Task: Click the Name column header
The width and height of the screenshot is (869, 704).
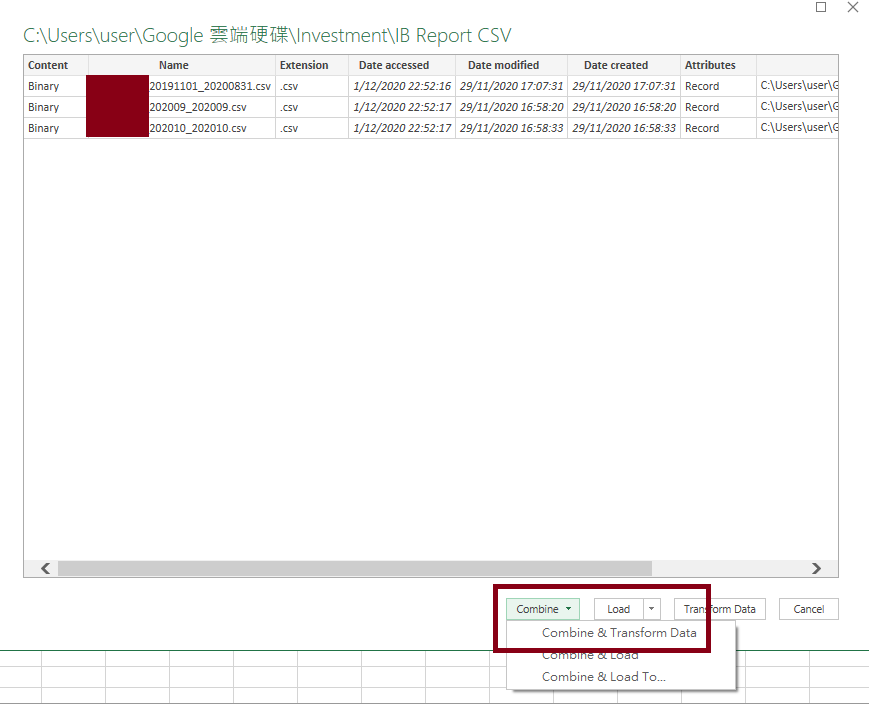Action: coord(181,65)
